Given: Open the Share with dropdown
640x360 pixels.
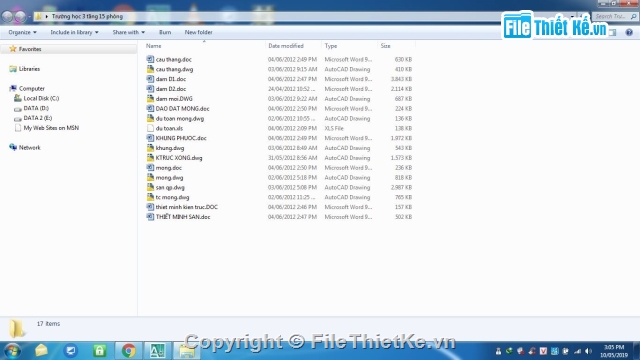Looking at the screenshot, I should [129, 32].
